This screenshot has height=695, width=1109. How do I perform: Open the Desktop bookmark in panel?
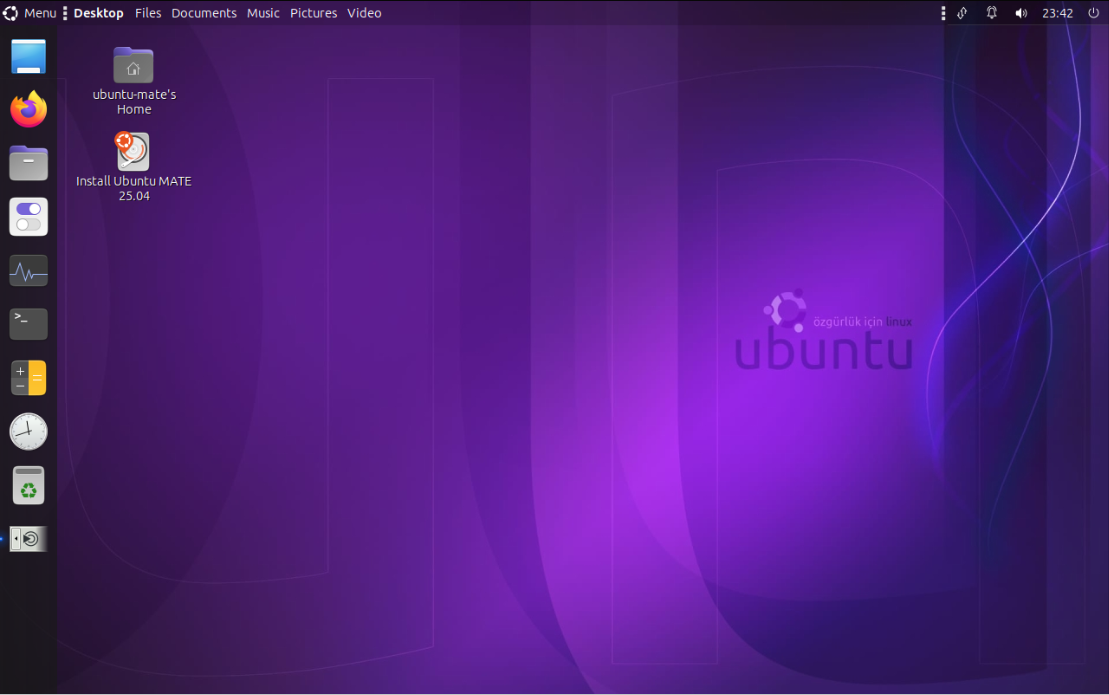click(98, 13)
